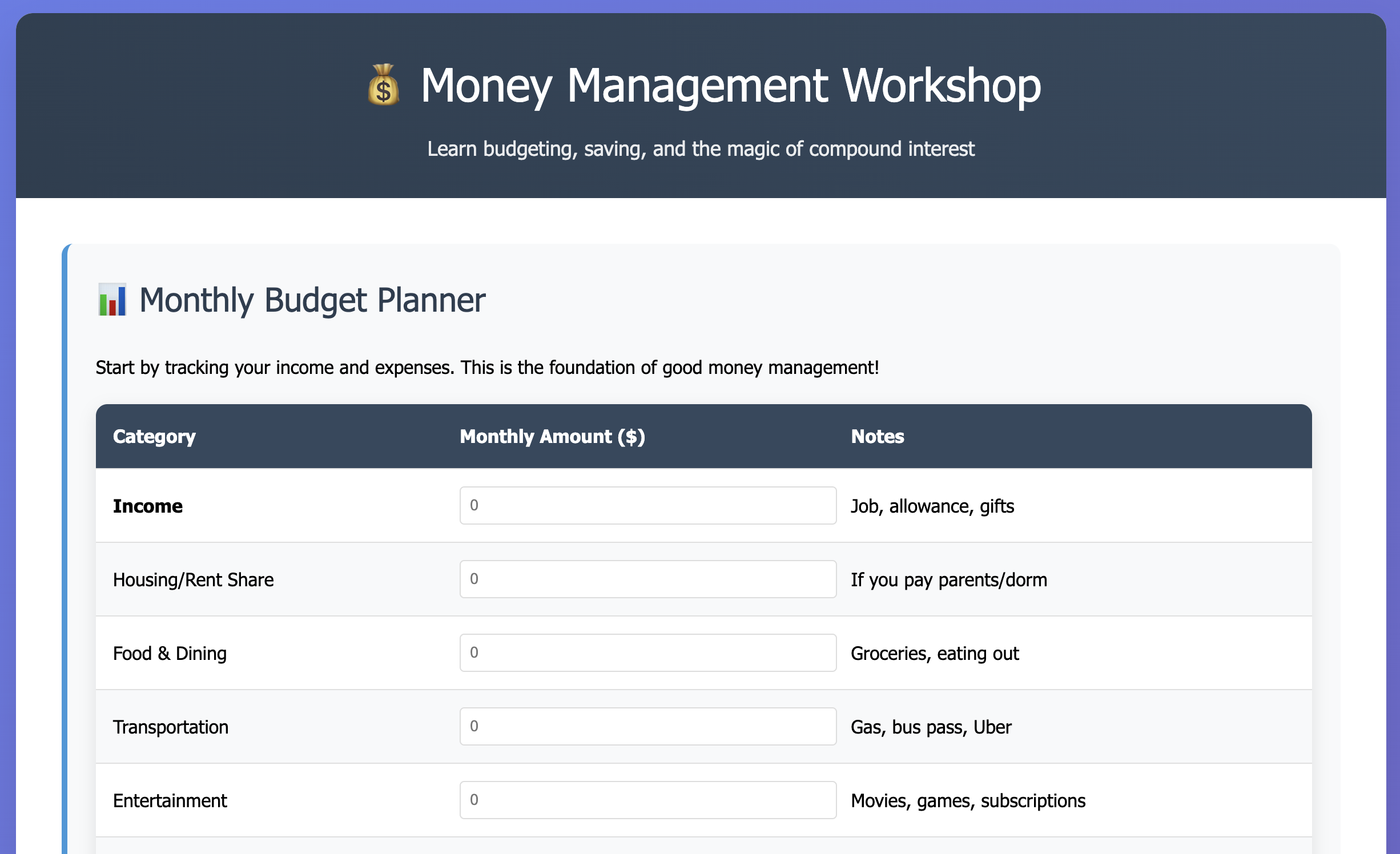
Task: Click the Transportation category label
Action: point(171,727)
